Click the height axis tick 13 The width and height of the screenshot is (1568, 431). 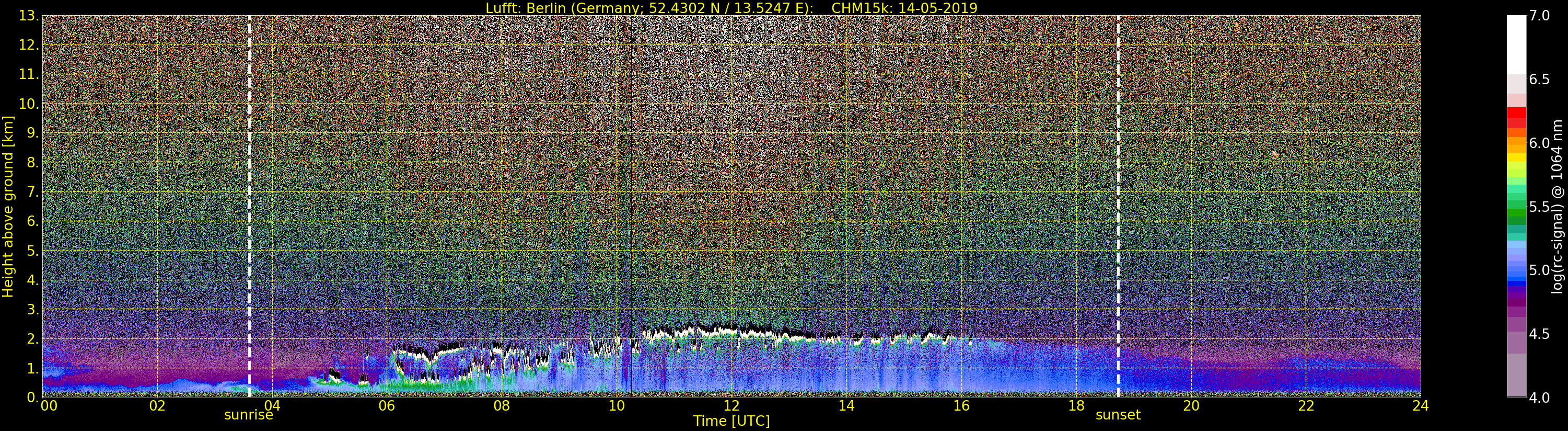pos(29,16)
